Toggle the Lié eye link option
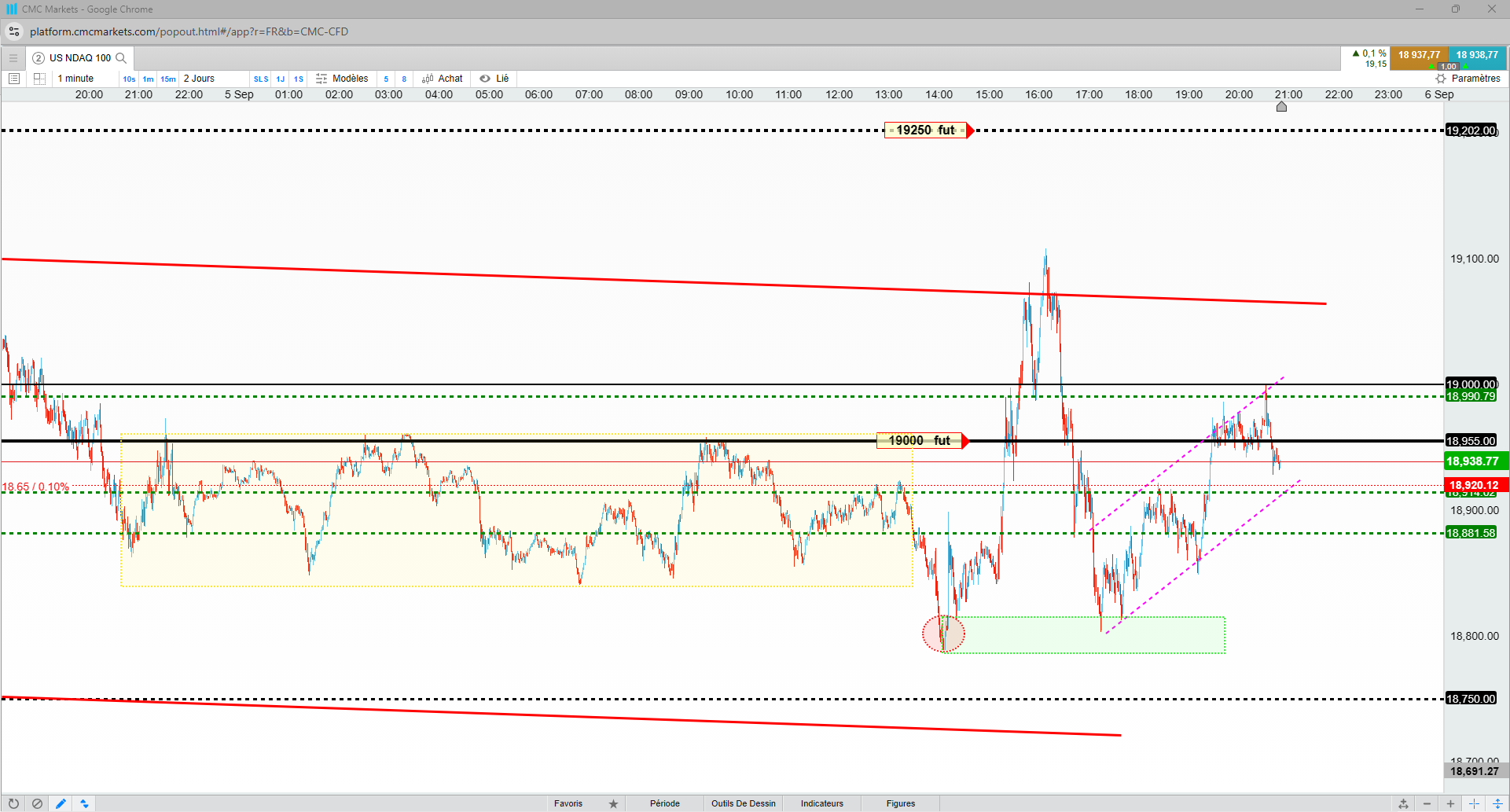The width and height of the screenshot is (1510, 812). click(494, 79)
